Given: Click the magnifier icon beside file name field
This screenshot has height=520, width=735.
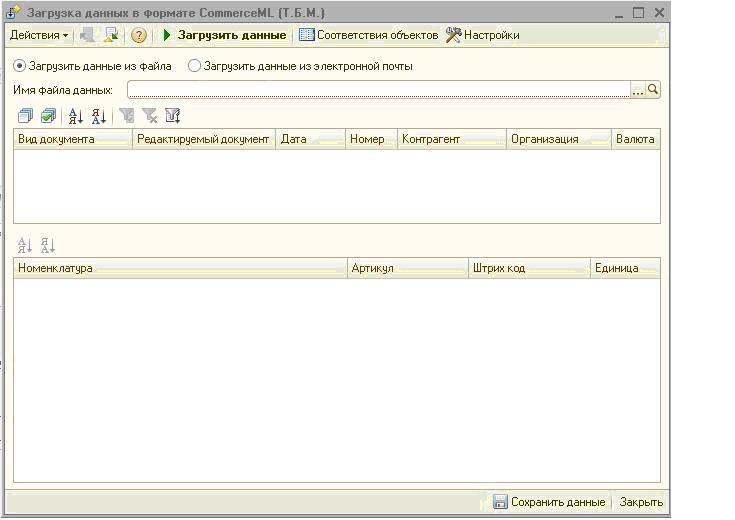Looking at the screenshot, I should coord(653,90).
